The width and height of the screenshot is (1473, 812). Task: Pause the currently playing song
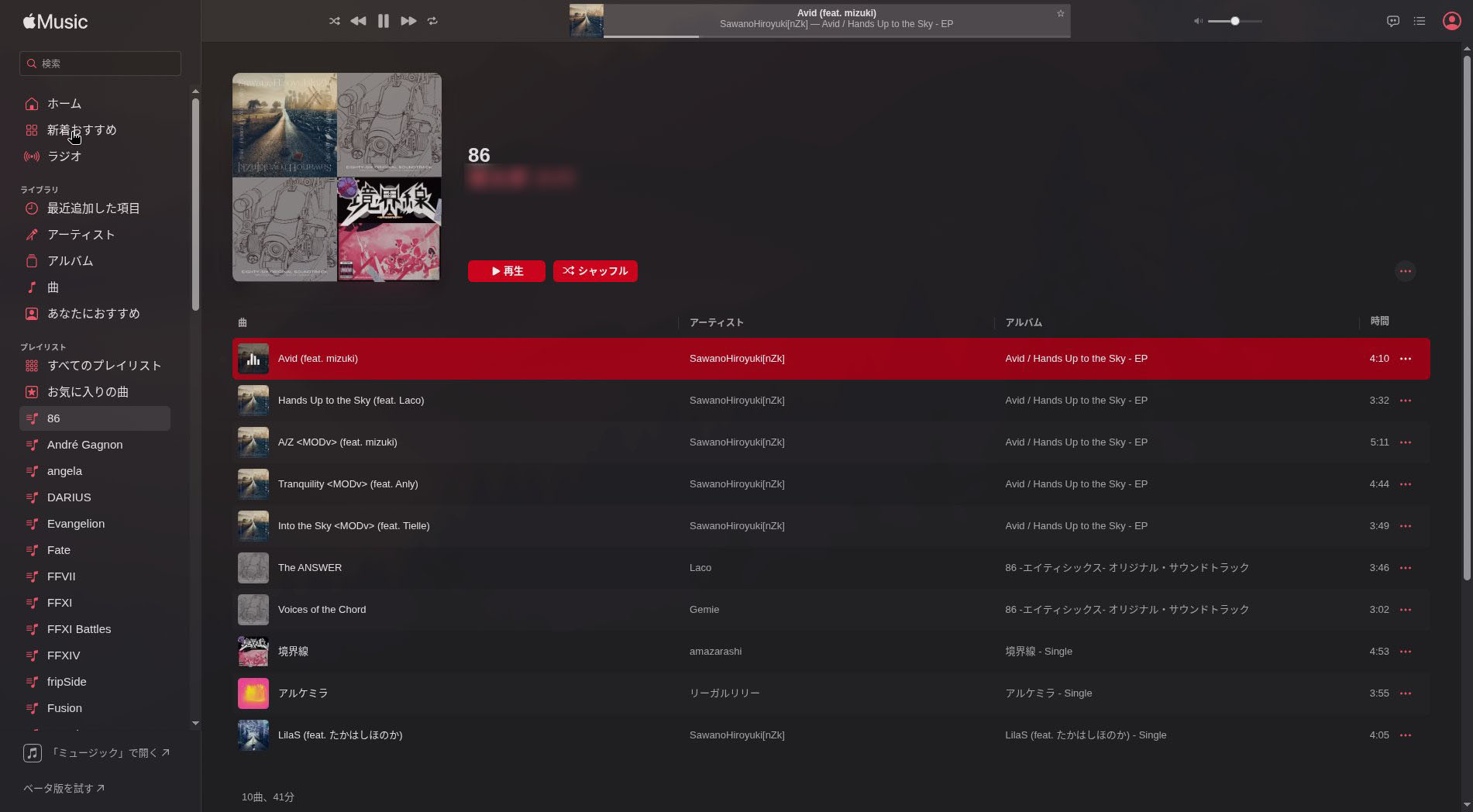pyautogui.click(x=383, y=21)
